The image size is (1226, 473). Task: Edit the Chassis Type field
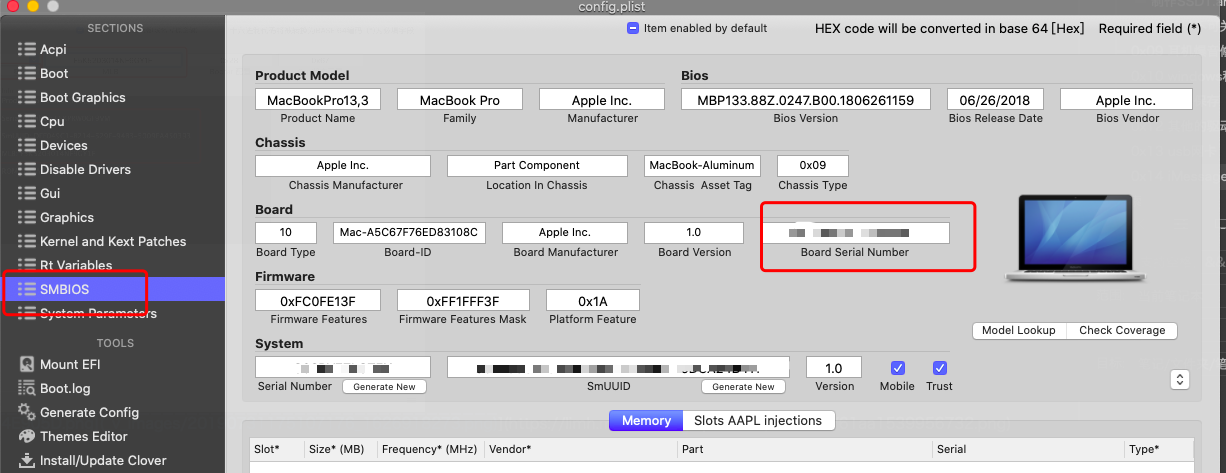[x=813, y=166]
